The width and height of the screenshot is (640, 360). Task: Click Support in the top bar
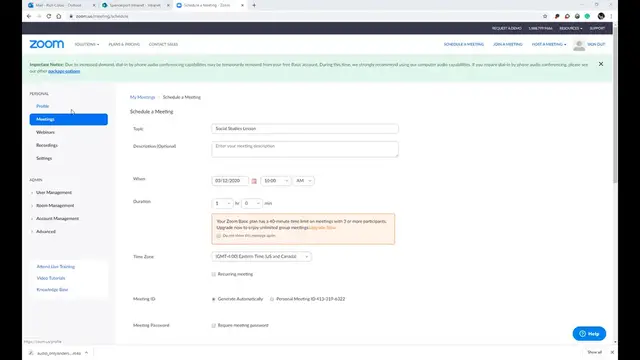coord(597,29)
